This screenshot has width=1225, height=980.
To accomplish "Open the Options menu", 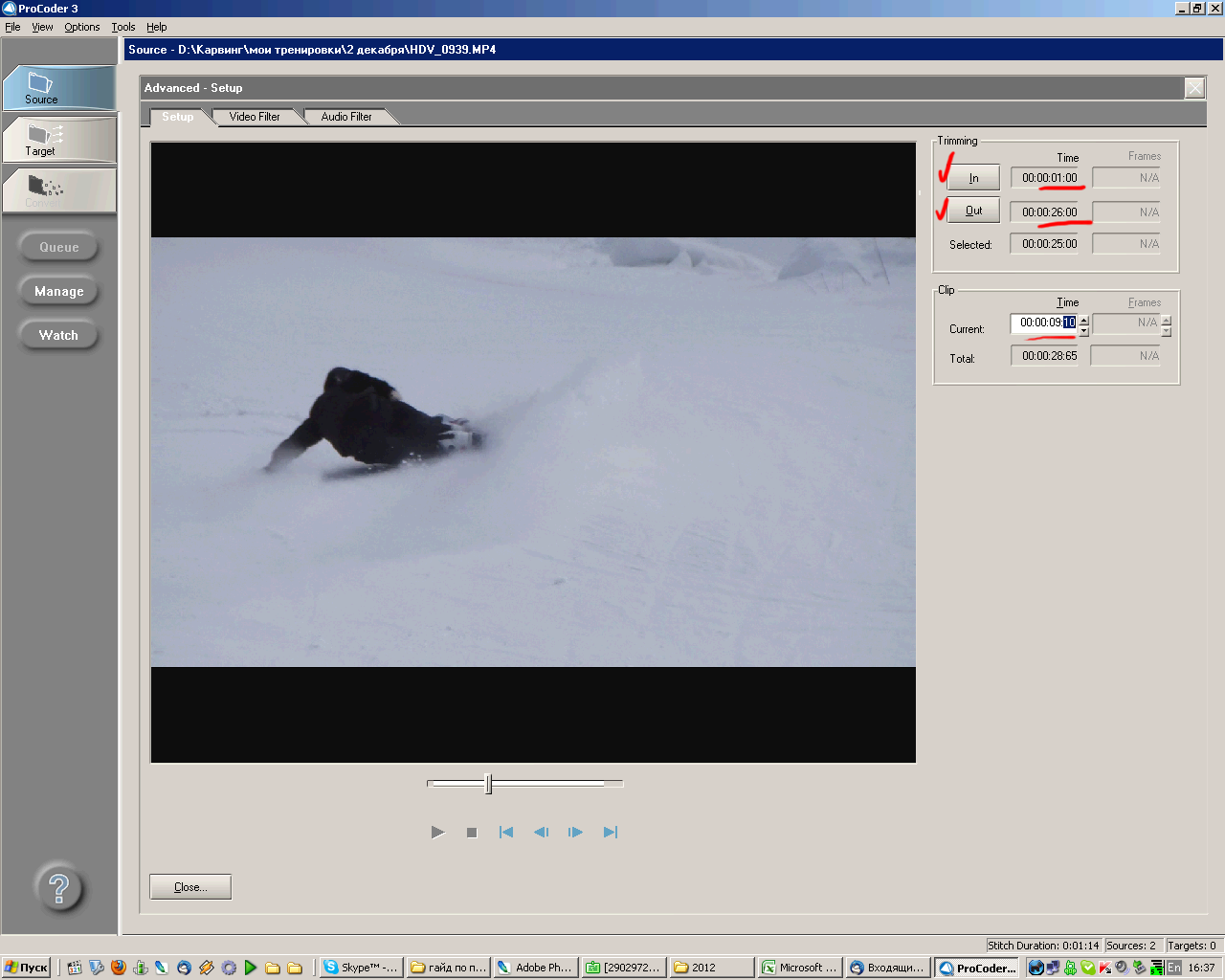I will click(82, 27).
